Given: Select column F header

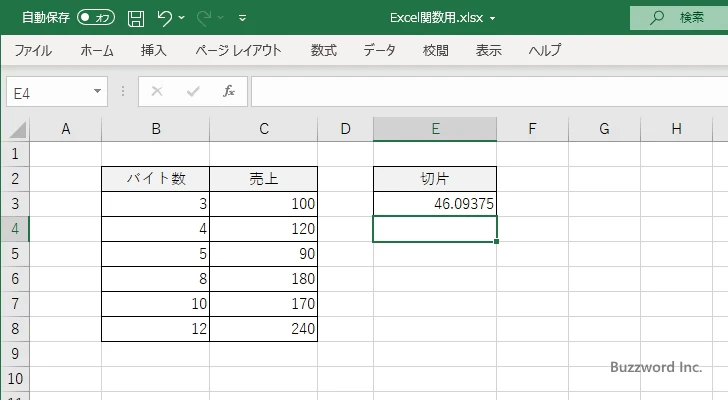Looking at the screenshot, I should coord(533,129).
